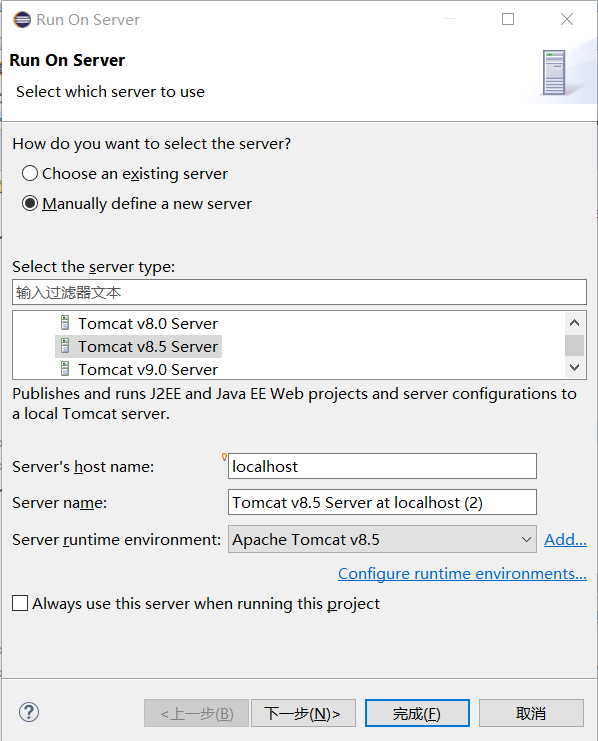Image resolution: width=598 pixels, height=741 pixels.
Task: Click the Tomcat v9.0 Server icon
Action: pos(65,369)
